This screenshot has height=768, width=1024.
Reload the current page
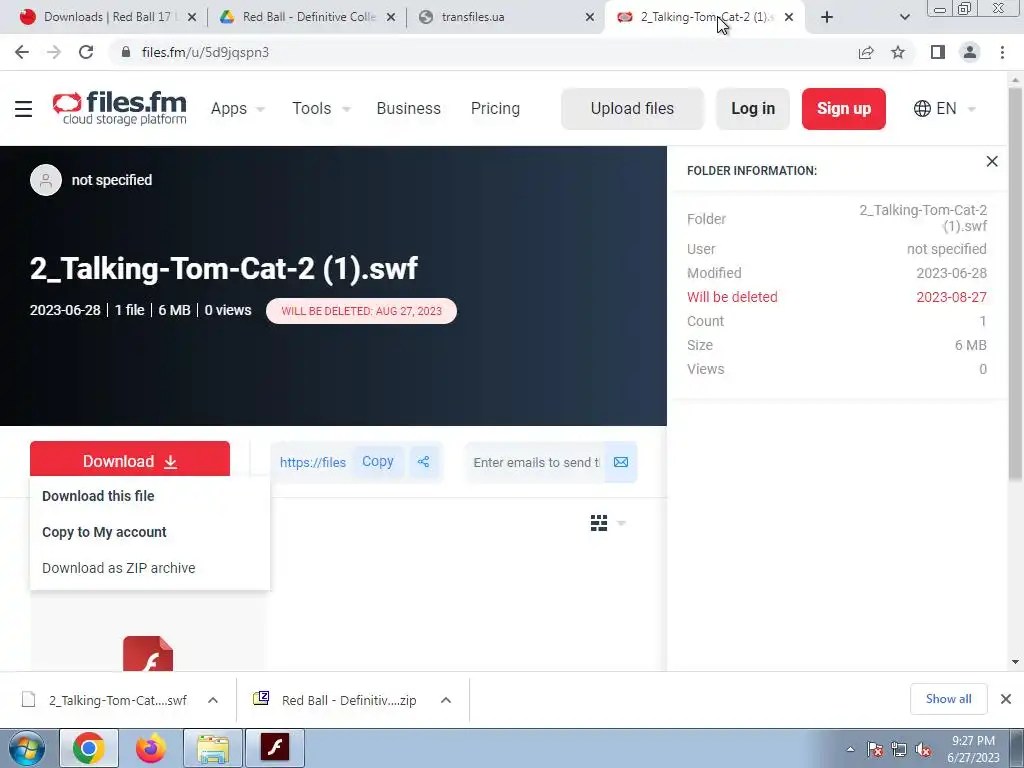[x=86, y=52]
